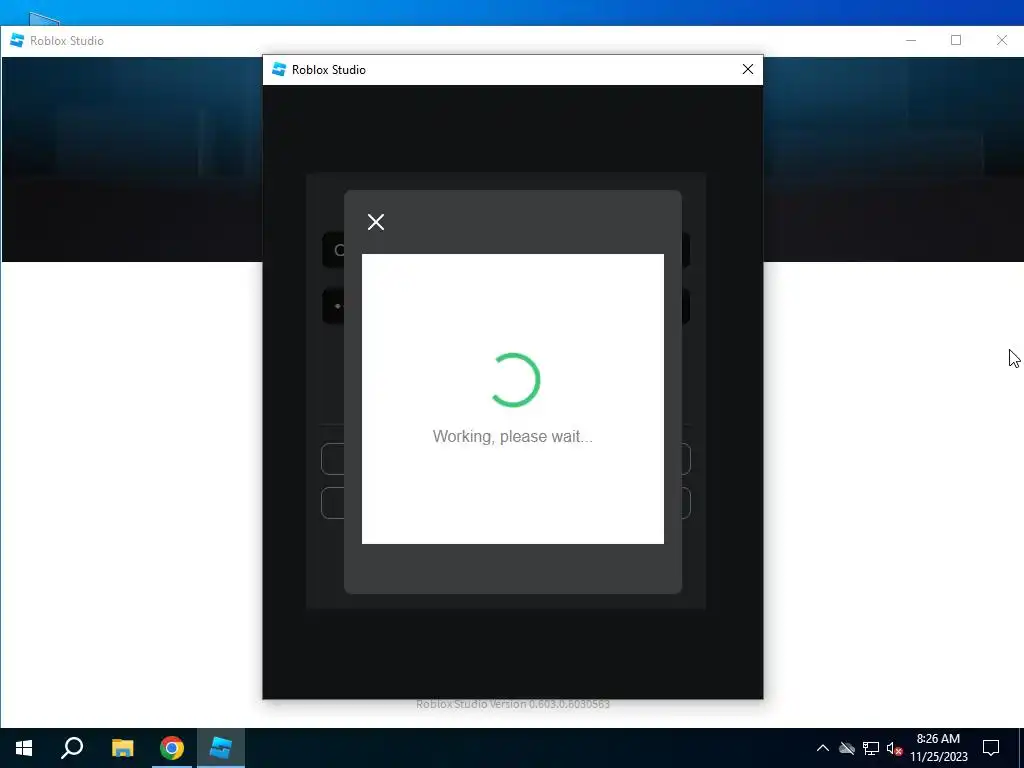Open the clock showing 8:26 AM
The width and height of the screenshot is (1024, 768).
pyautogui.click(x=938, y=748)
